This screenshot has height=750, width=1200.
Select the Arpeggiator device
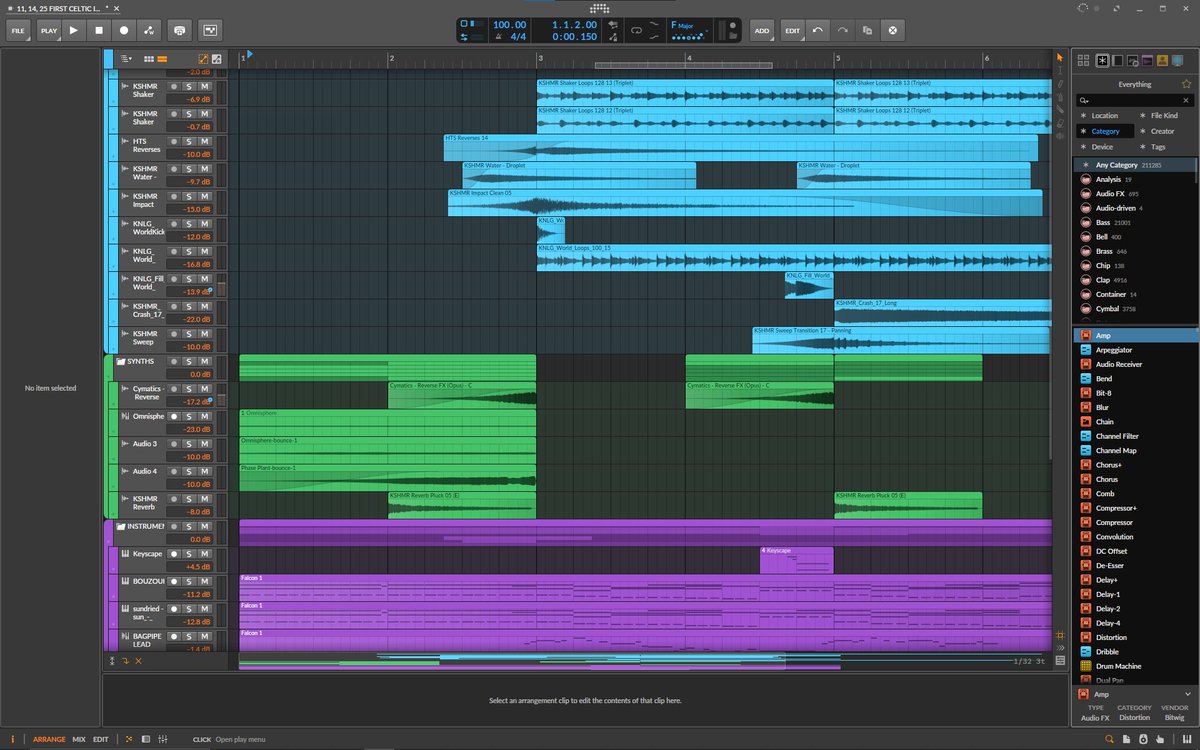pyautogui.click(x=1136, y=350)
